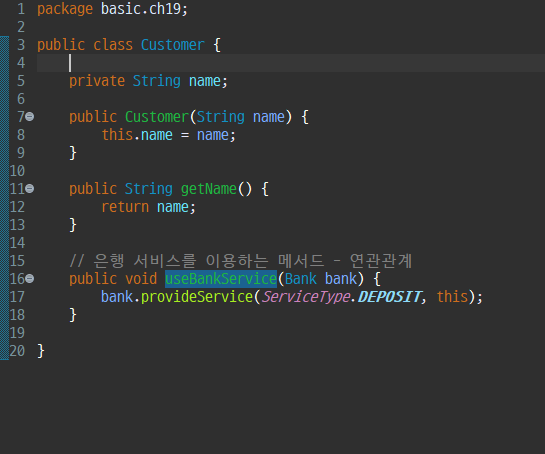
Task: Click getName method name on line 11
Action: click(x=209, y=189)
